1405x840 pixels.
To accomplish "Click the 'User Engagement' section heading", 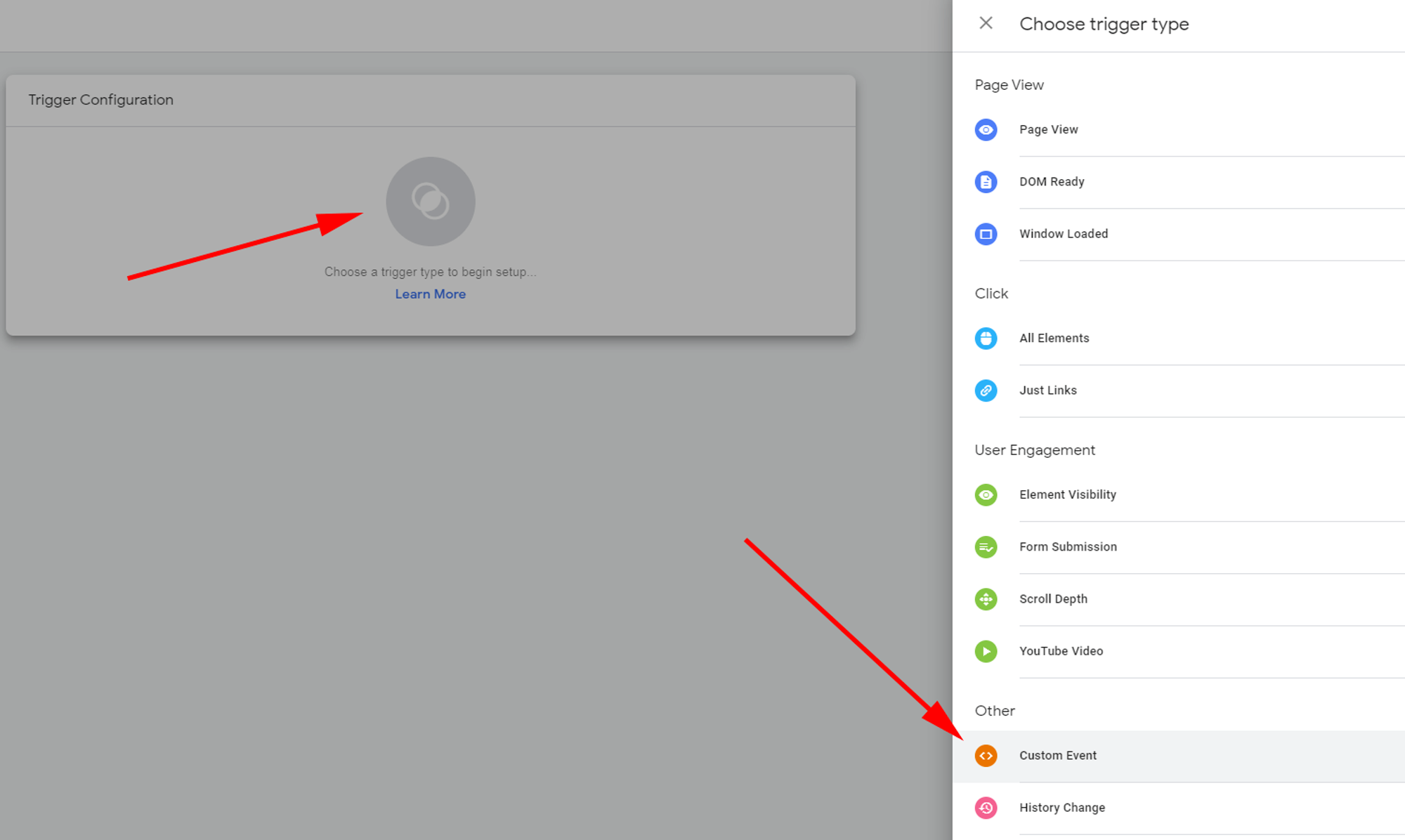I will (1035, 450).
